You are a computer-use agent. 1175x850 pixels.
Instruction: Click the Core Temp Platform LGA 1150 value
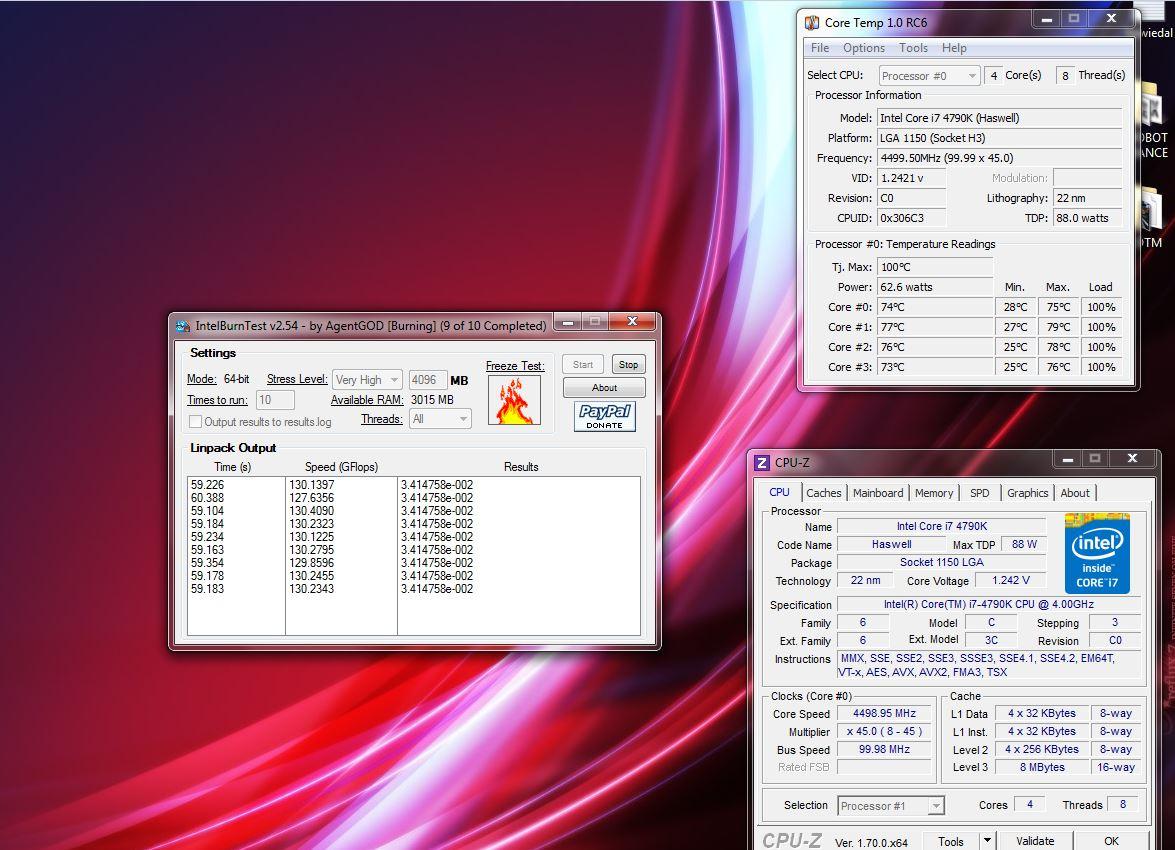[1000, 138]
